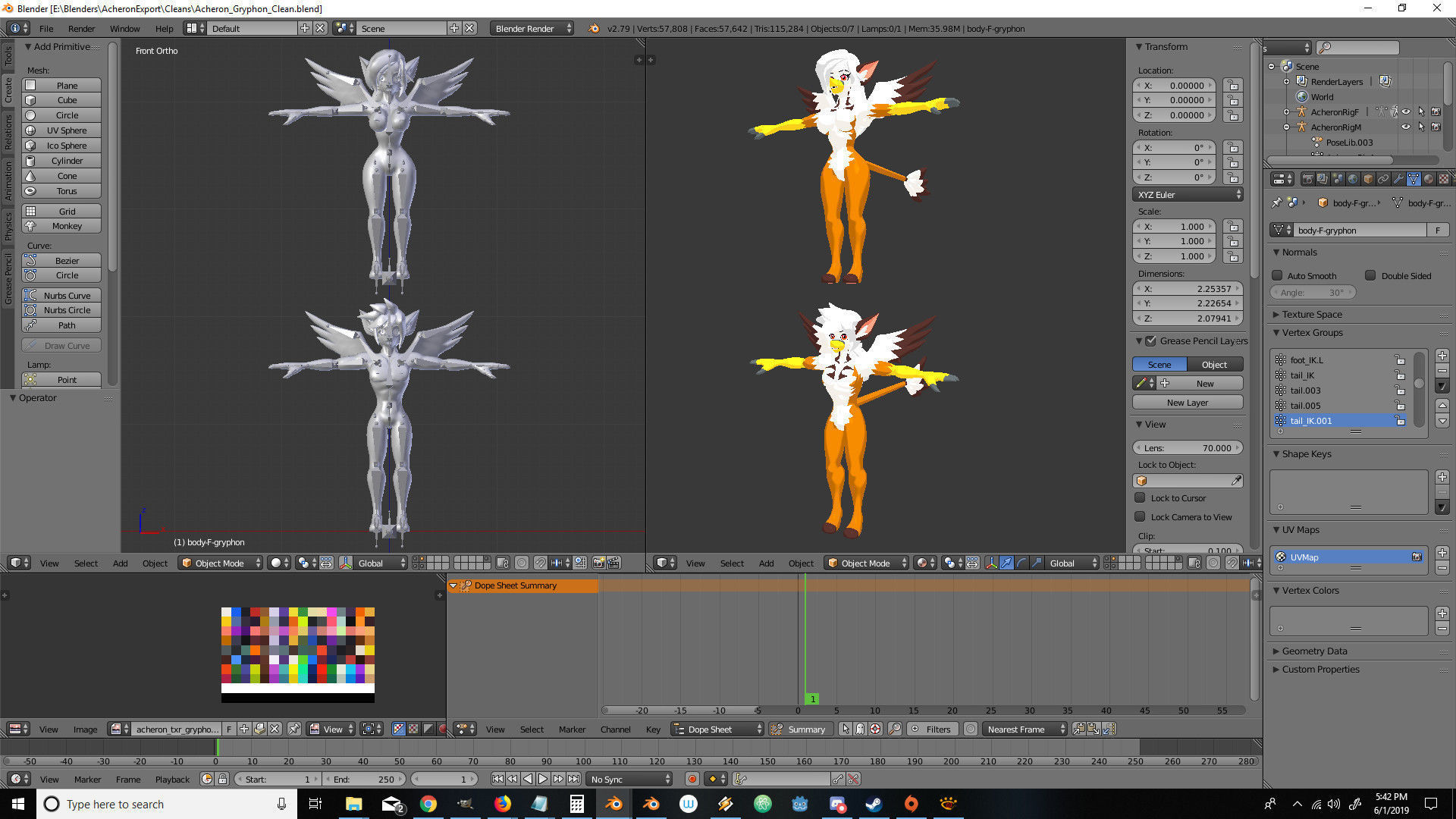Unlink the acheron_txr image with X button
Image resolution: width=1456 pixels, height=819 pixels.
275,729
